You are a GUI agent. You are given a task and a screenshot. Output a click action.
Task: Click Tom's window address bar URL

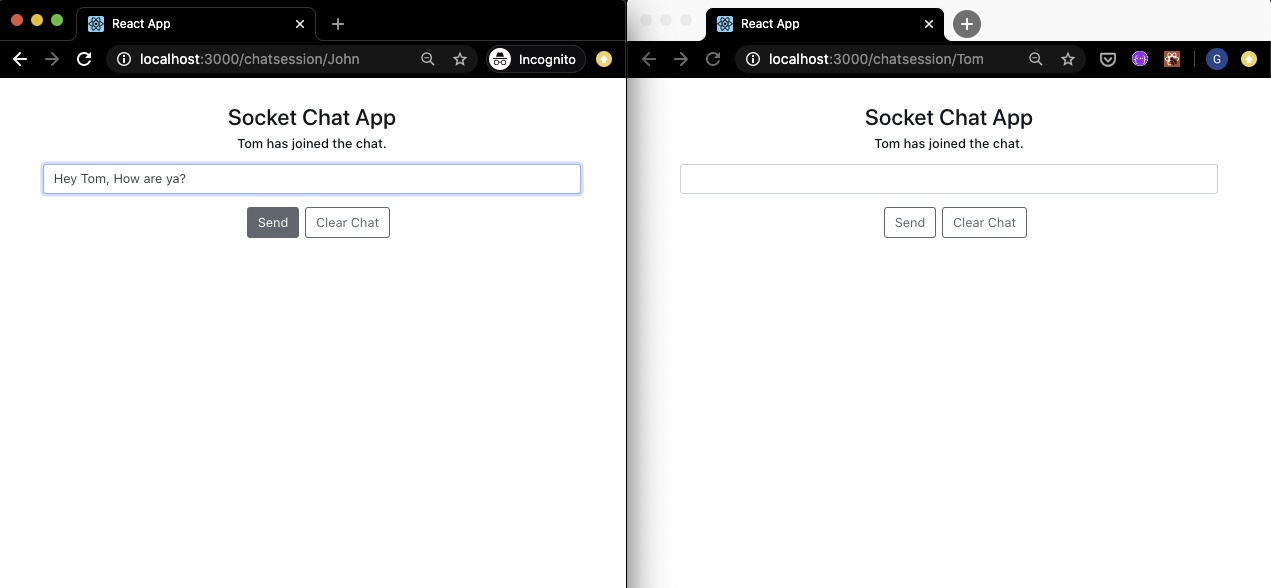pyautogui.click(x=876, y=59)
